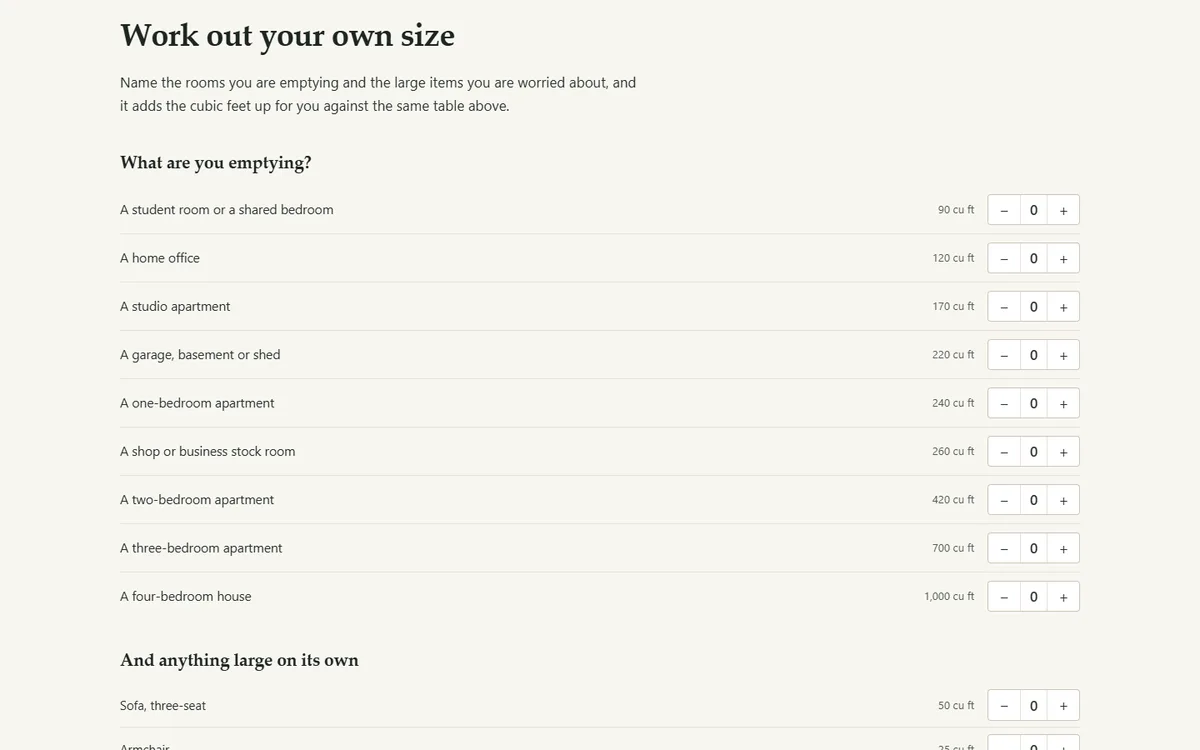Remove a two-bedroom apartment
Image resolution: width=1200 pixels, height=750 pixels.
[x=1004, y=500]
